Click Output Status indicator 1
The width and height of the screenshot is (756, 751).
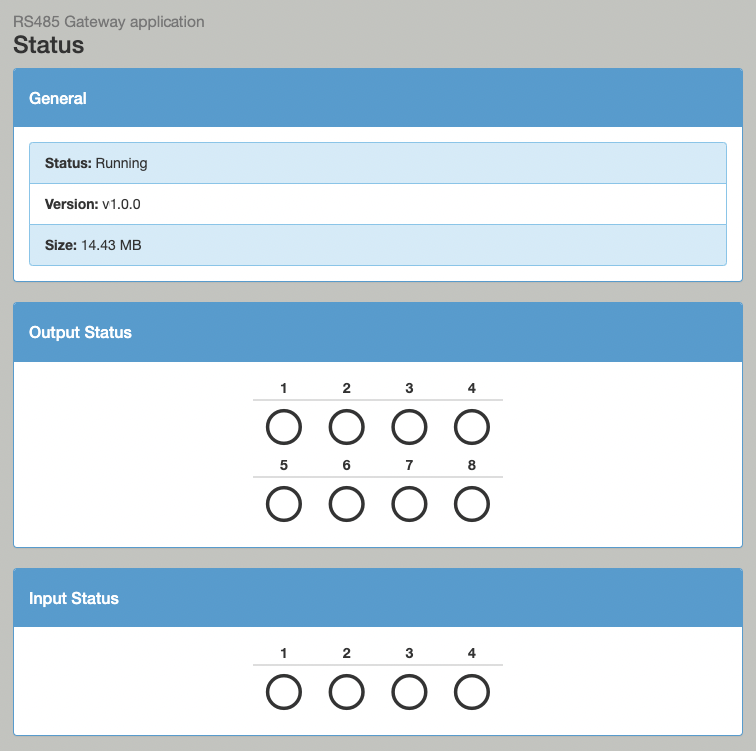pyautogui.click(x=284, y=428)
